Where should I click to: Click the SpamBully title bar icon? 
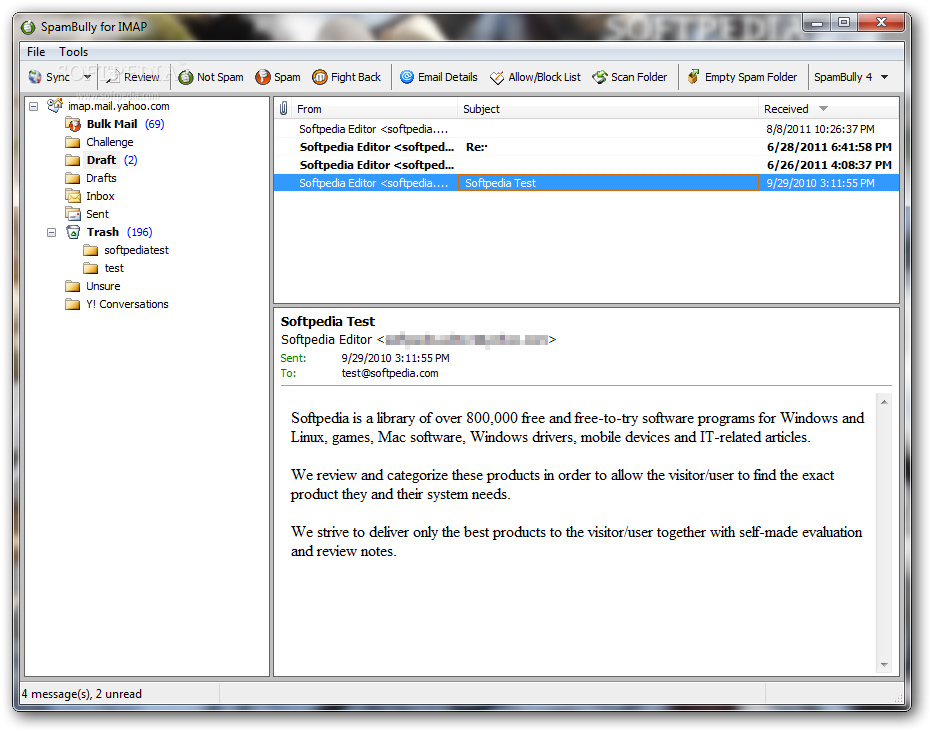click(27, 27)
